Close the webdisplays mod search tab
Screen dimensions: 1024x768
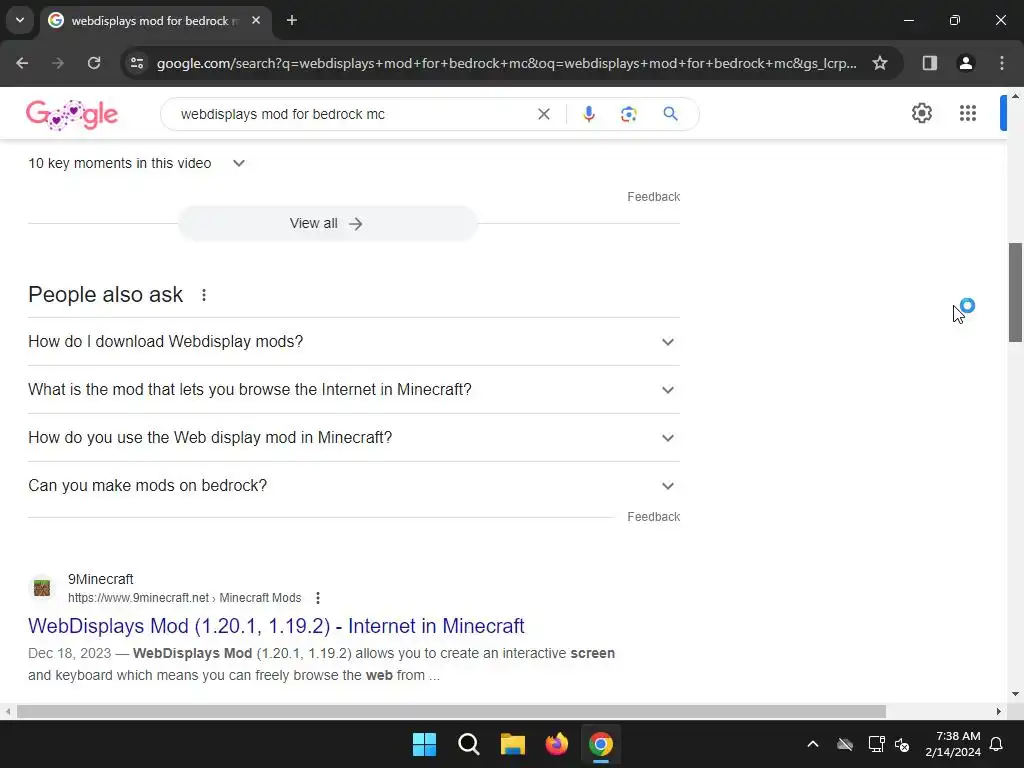tap(256, 21)
